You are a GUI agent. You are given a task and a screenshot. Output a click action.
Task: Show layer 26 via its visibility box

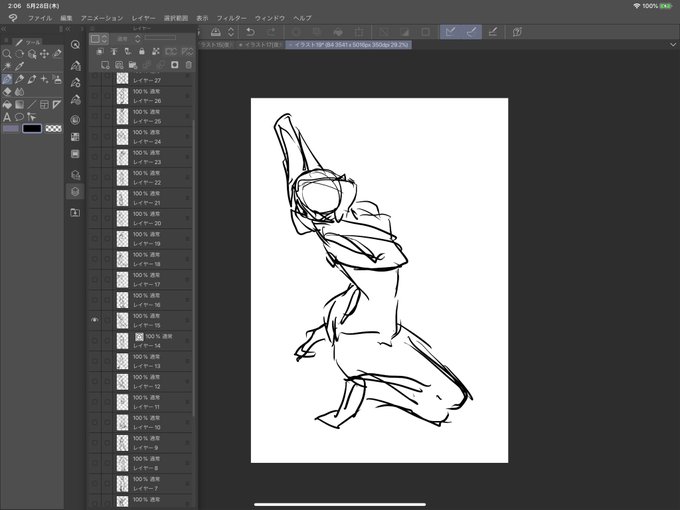[x=95, y=96]
